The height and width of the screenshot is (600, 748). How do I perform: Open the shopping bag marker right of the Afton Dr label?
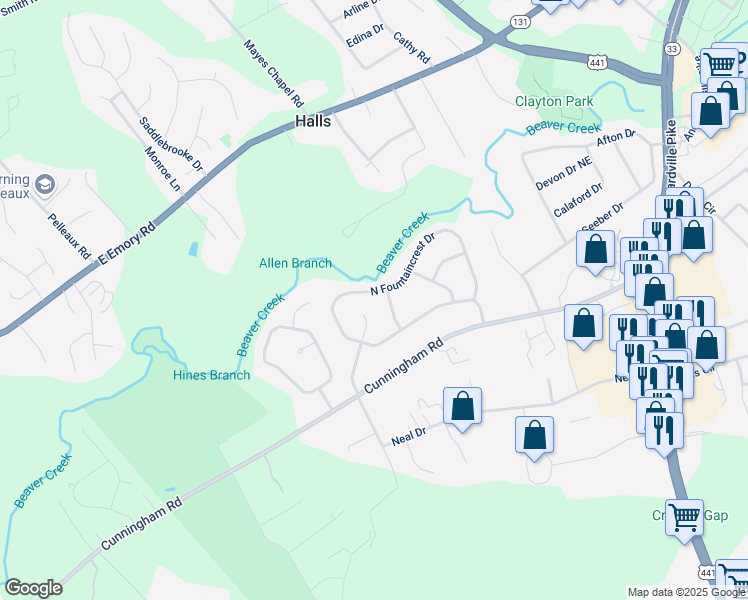pos(710,113)
